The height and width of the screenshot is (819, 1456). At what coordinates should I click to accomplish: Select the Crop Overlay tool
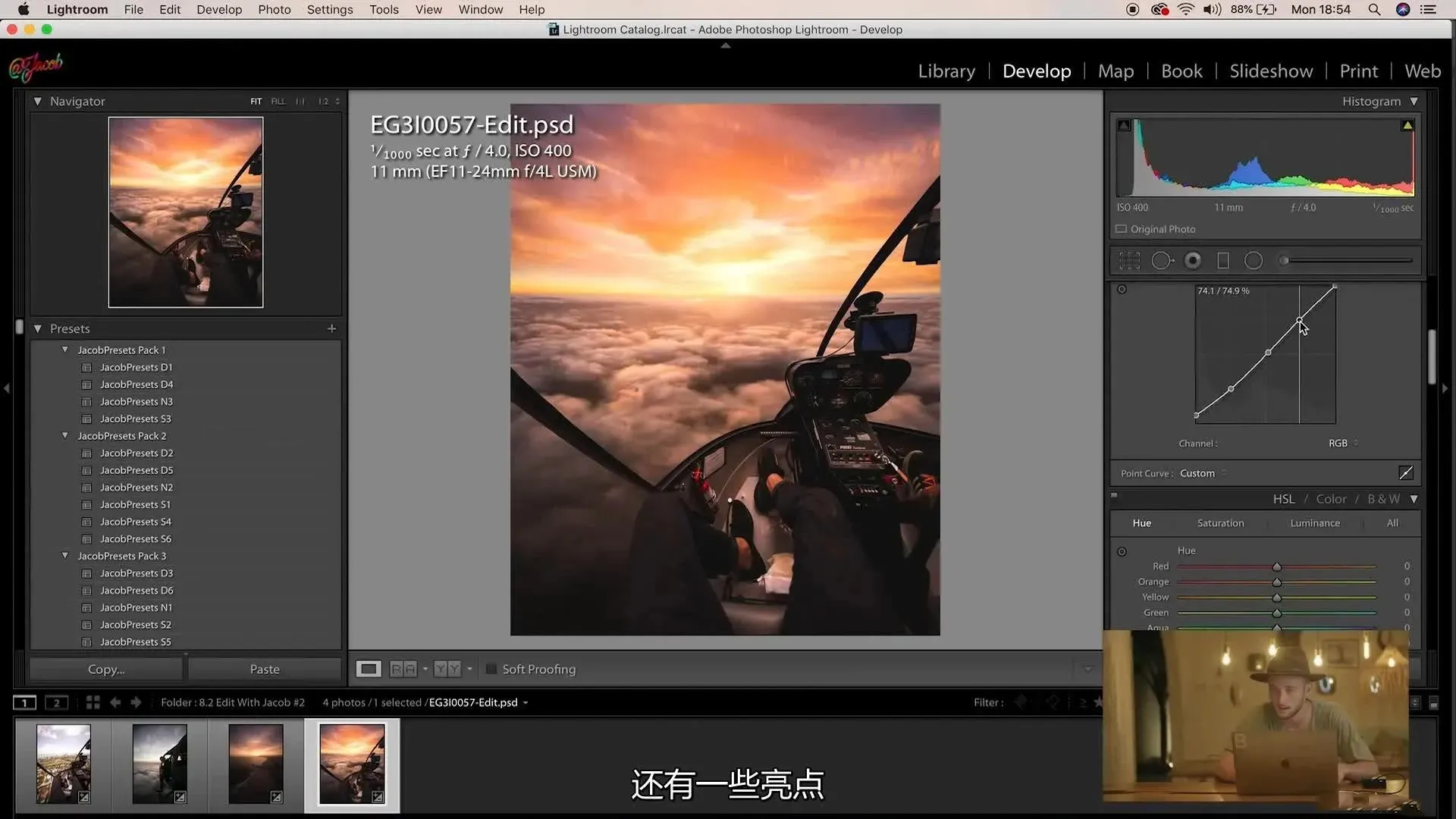click(x=1129, y=261)
